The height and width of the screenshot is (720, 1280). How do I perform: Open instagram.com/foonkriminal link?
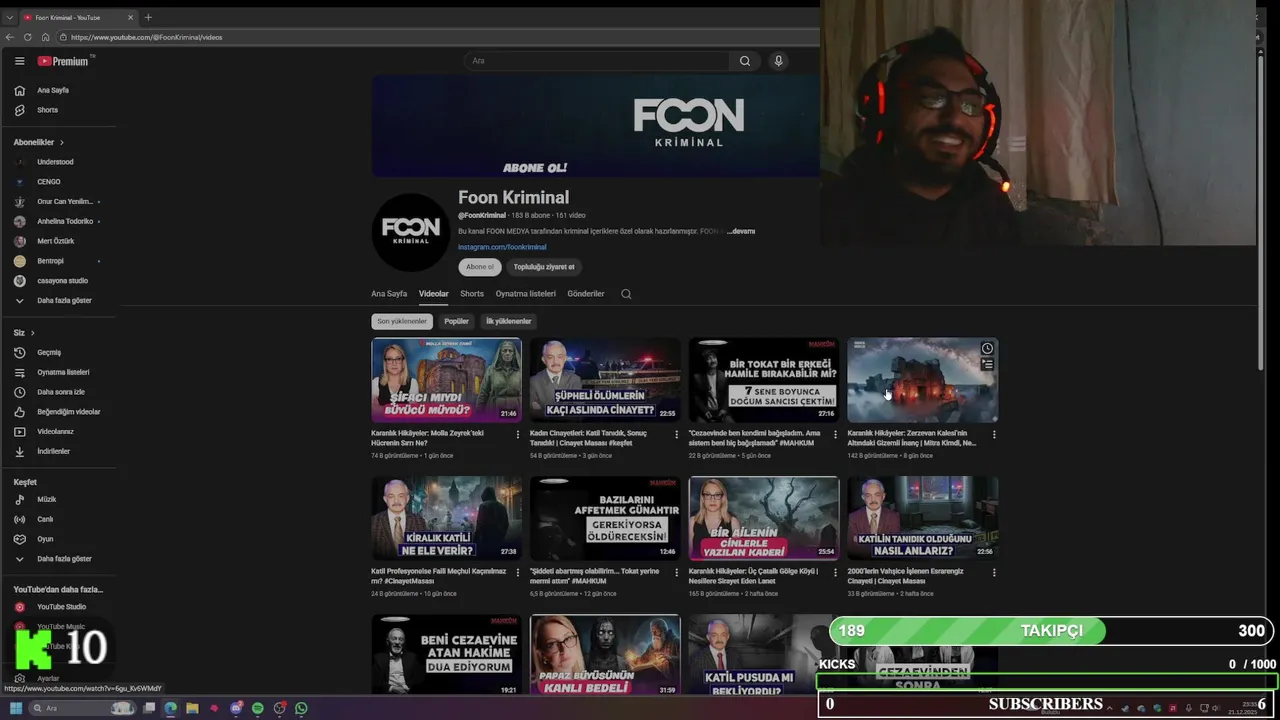502,247
